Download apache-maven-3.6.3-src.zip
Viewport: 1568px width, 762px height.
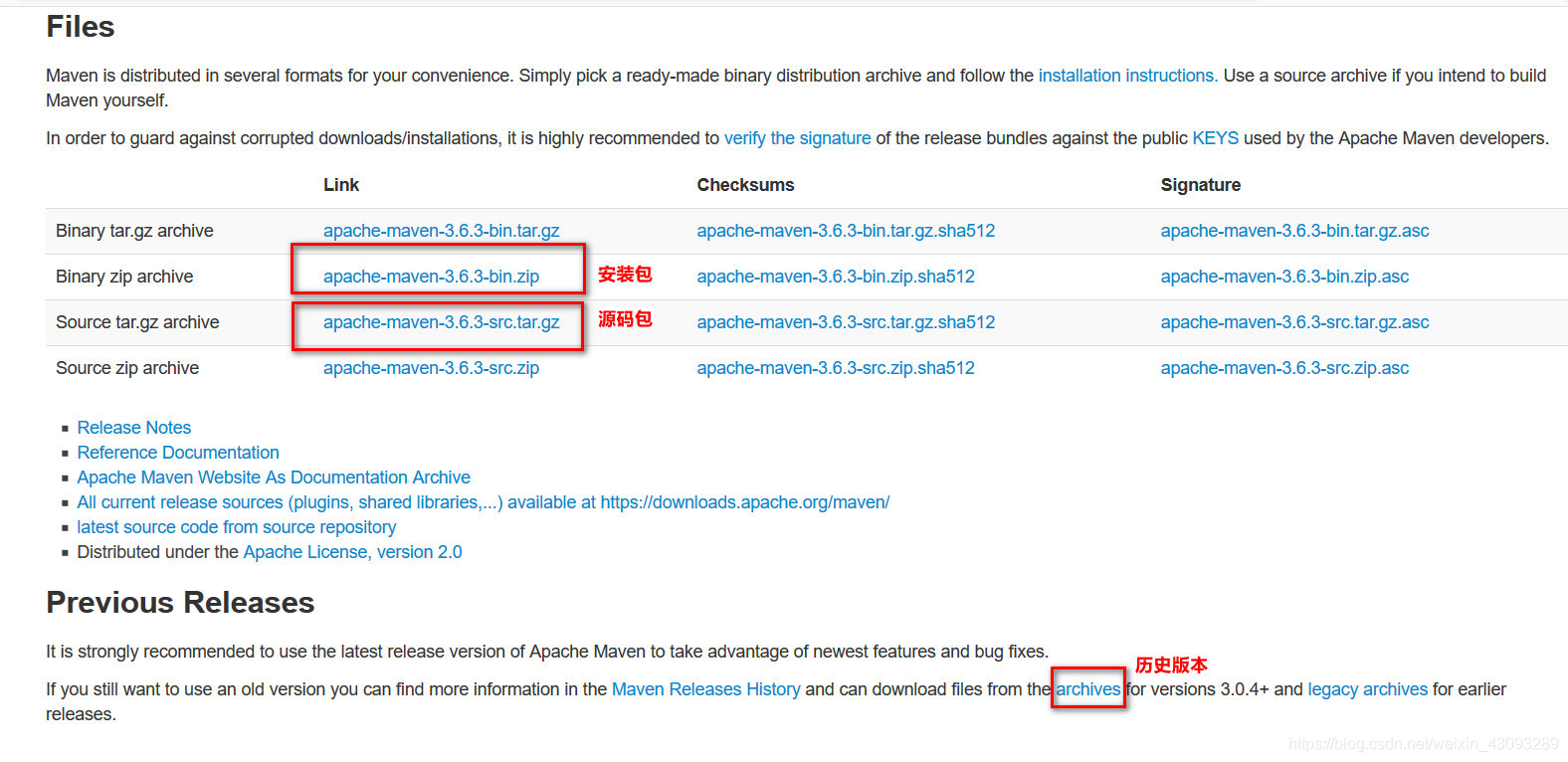tap(431, 368)
